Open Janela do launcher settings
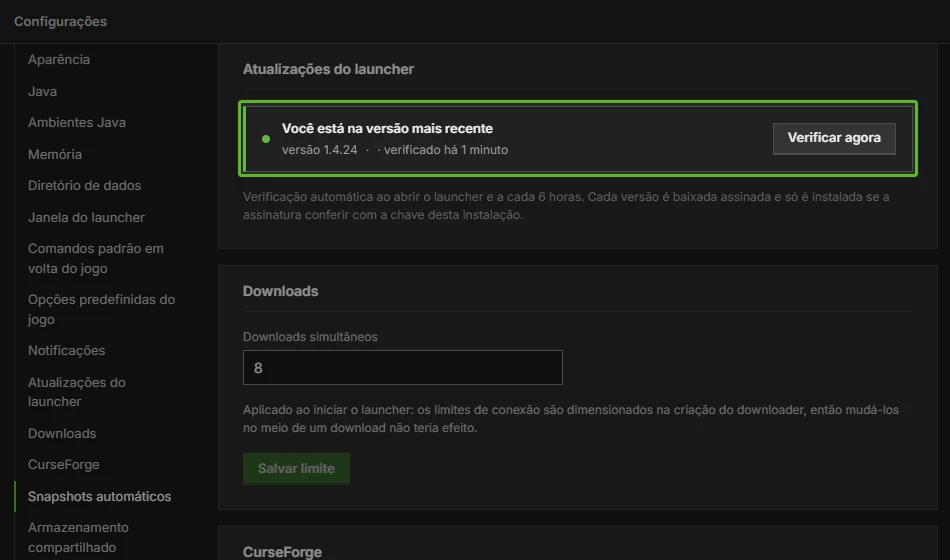The image size is (950, 560). pos(86,218)
